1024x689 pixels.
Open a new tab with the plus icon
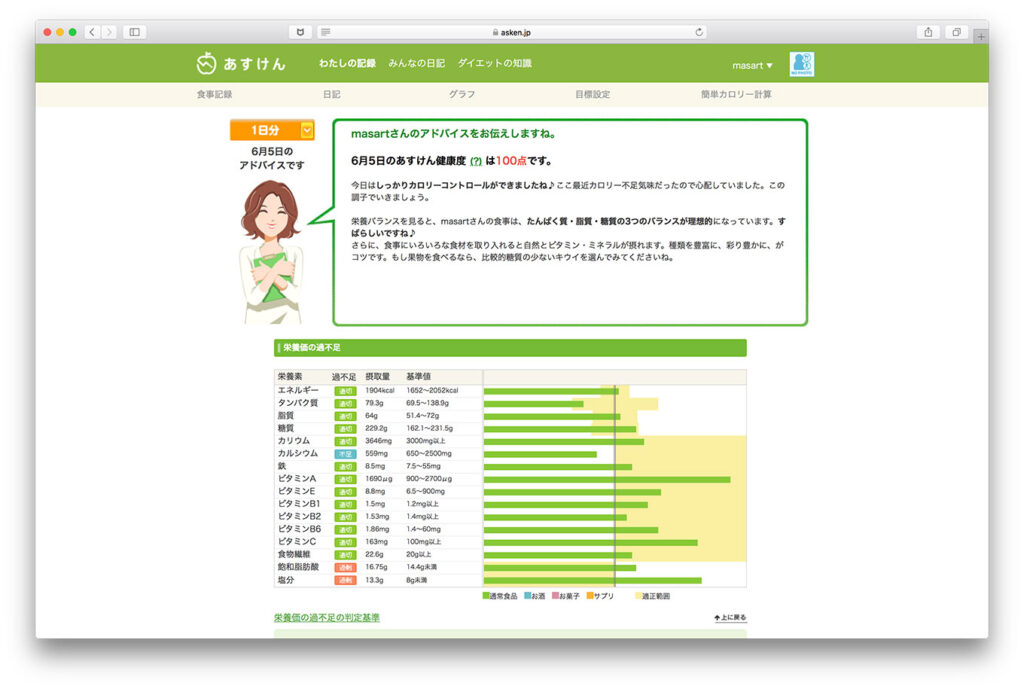980,35
